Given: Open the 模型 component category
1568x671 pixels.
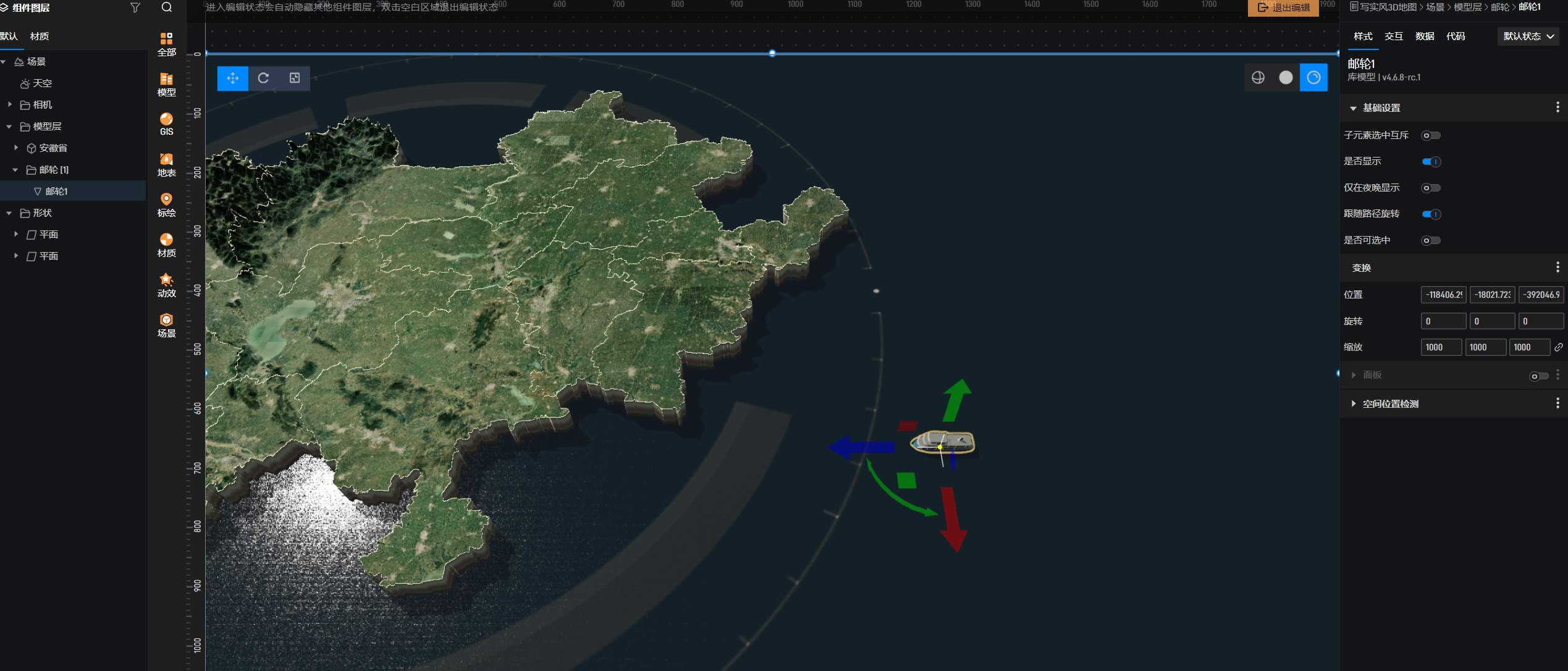Looking at the screenshot, I should (x=166, y=84).
